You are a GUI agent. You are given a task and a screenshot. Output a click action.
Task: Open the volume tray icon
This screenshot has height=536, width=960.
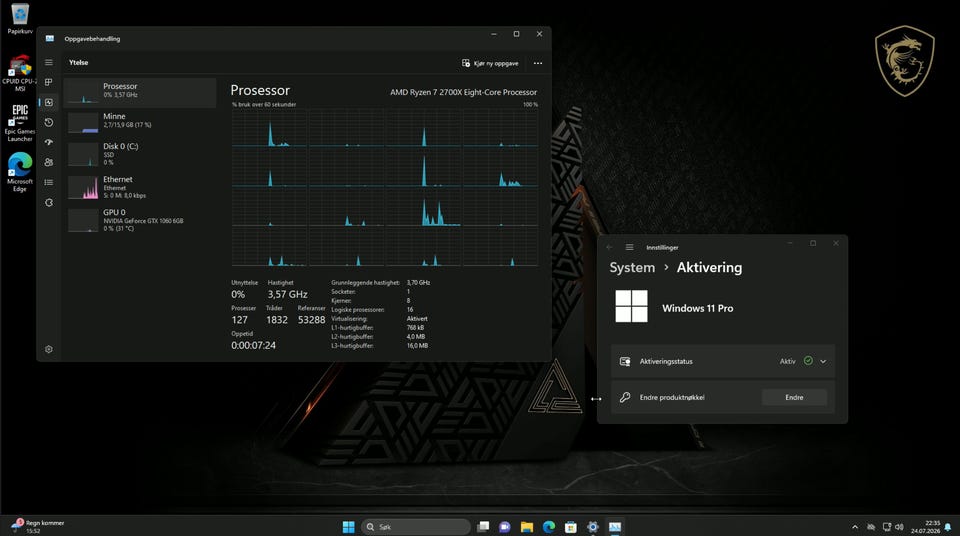pos(899,527)
